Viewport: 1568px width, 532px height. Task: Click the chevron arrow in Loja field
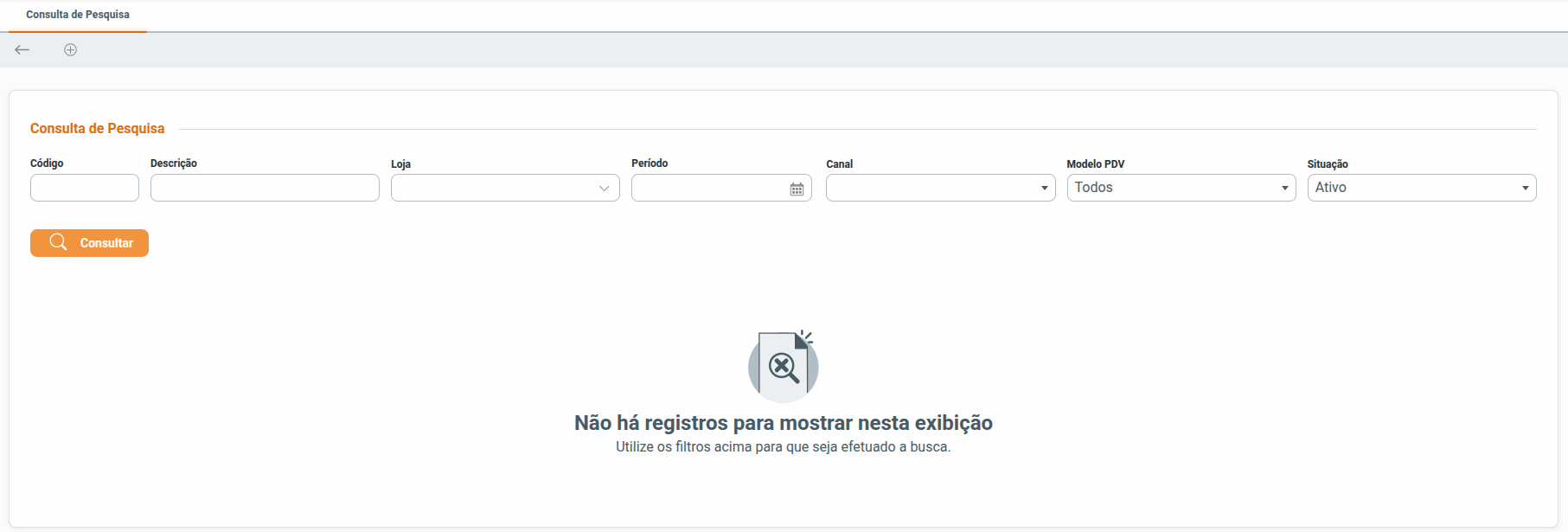(x=604, y=189)
